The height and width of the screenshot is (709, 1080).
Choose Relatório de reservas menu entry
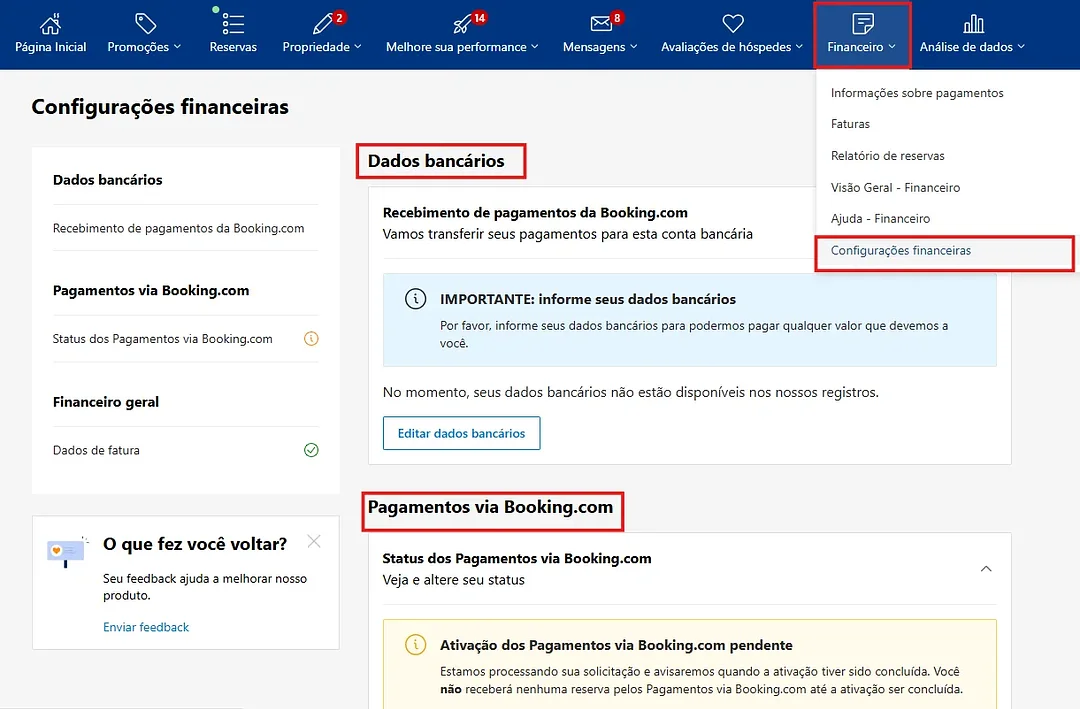pos(887,156)
